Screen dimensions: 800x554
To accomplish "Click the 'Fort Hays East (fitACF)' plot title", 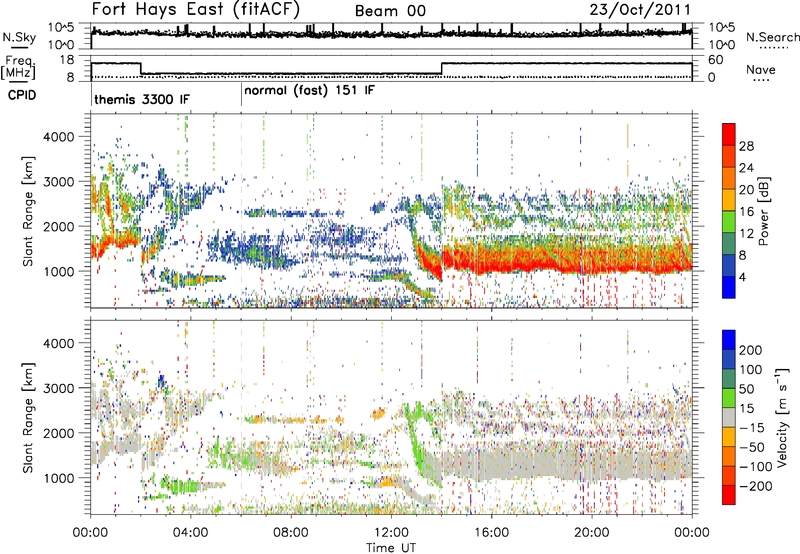I will [x=196, y=9].
